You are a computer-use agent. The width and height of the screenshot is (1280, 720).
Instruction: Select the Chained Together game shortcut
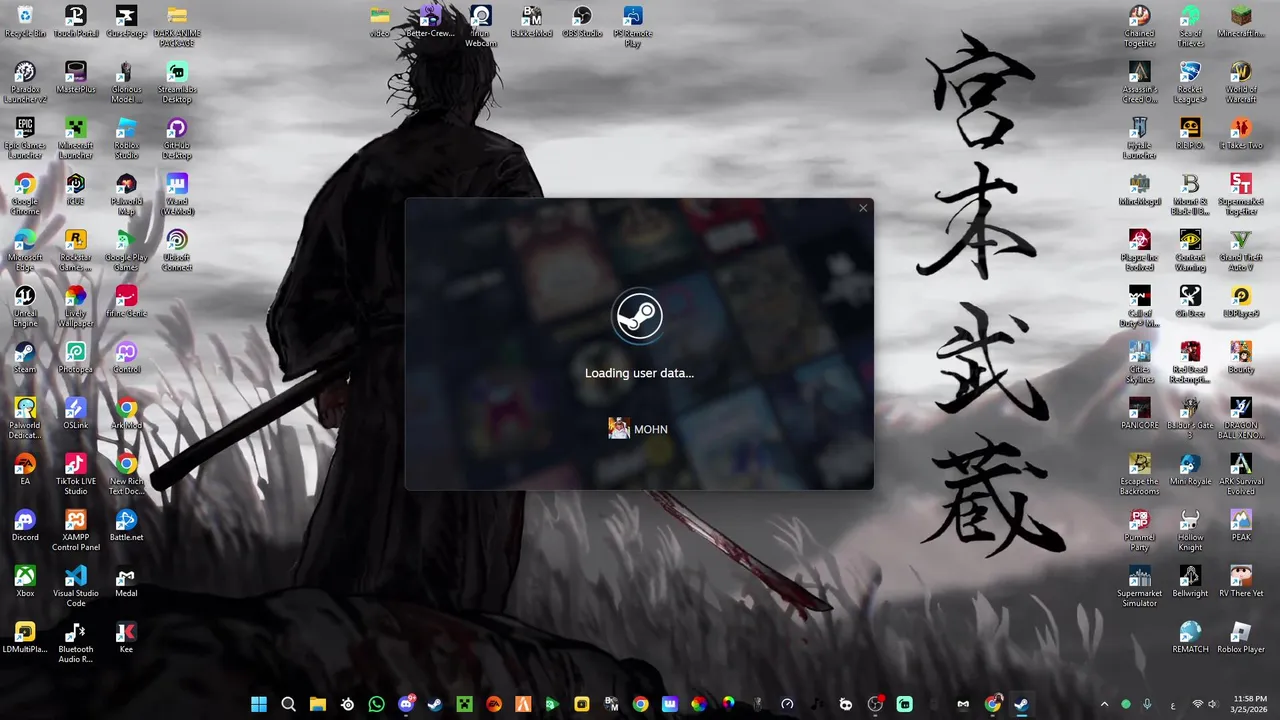point(1139,27)
